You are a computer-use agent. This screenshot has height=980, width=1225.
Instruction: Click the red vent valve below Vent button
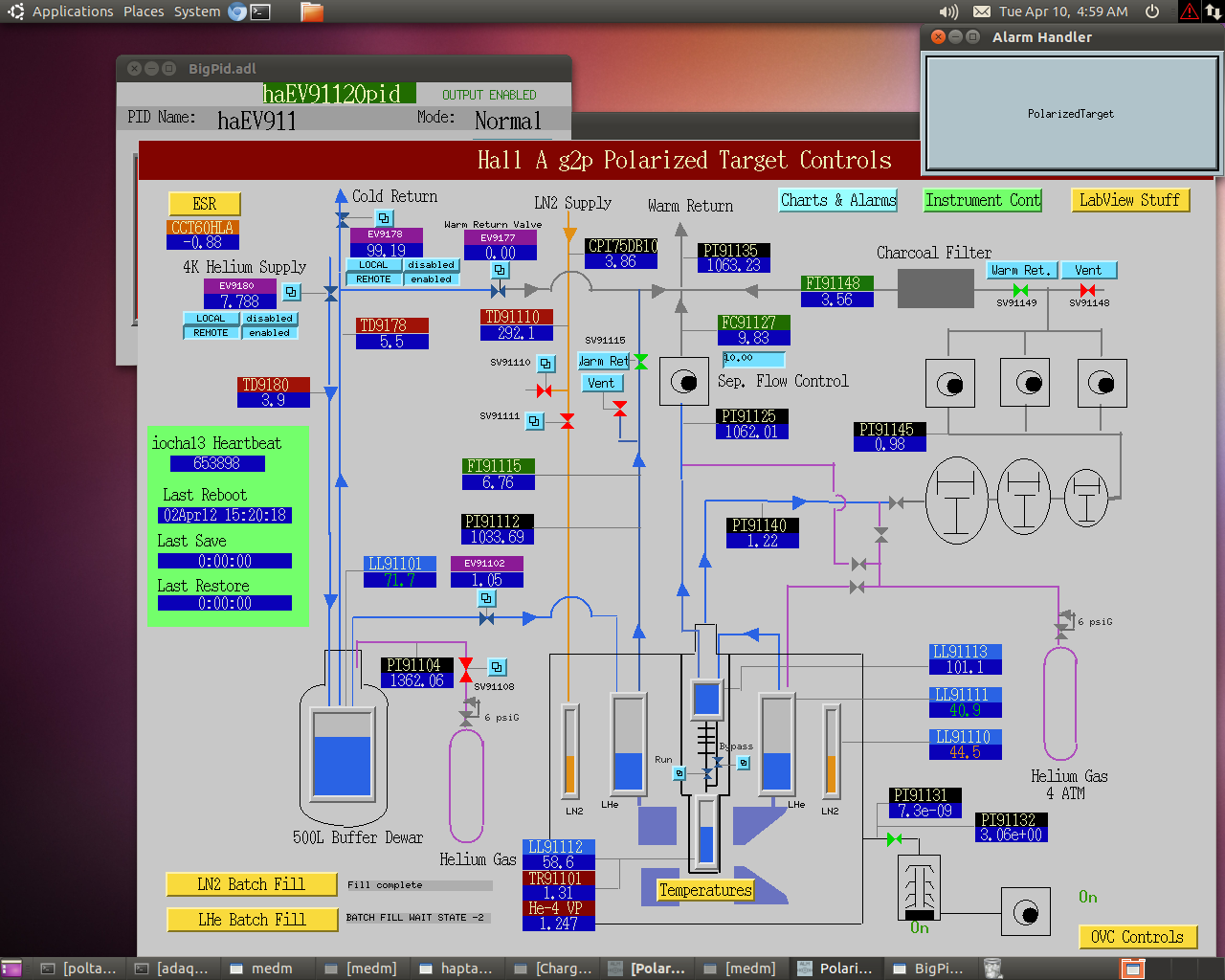pyautogui.click(x=620, y=409)
